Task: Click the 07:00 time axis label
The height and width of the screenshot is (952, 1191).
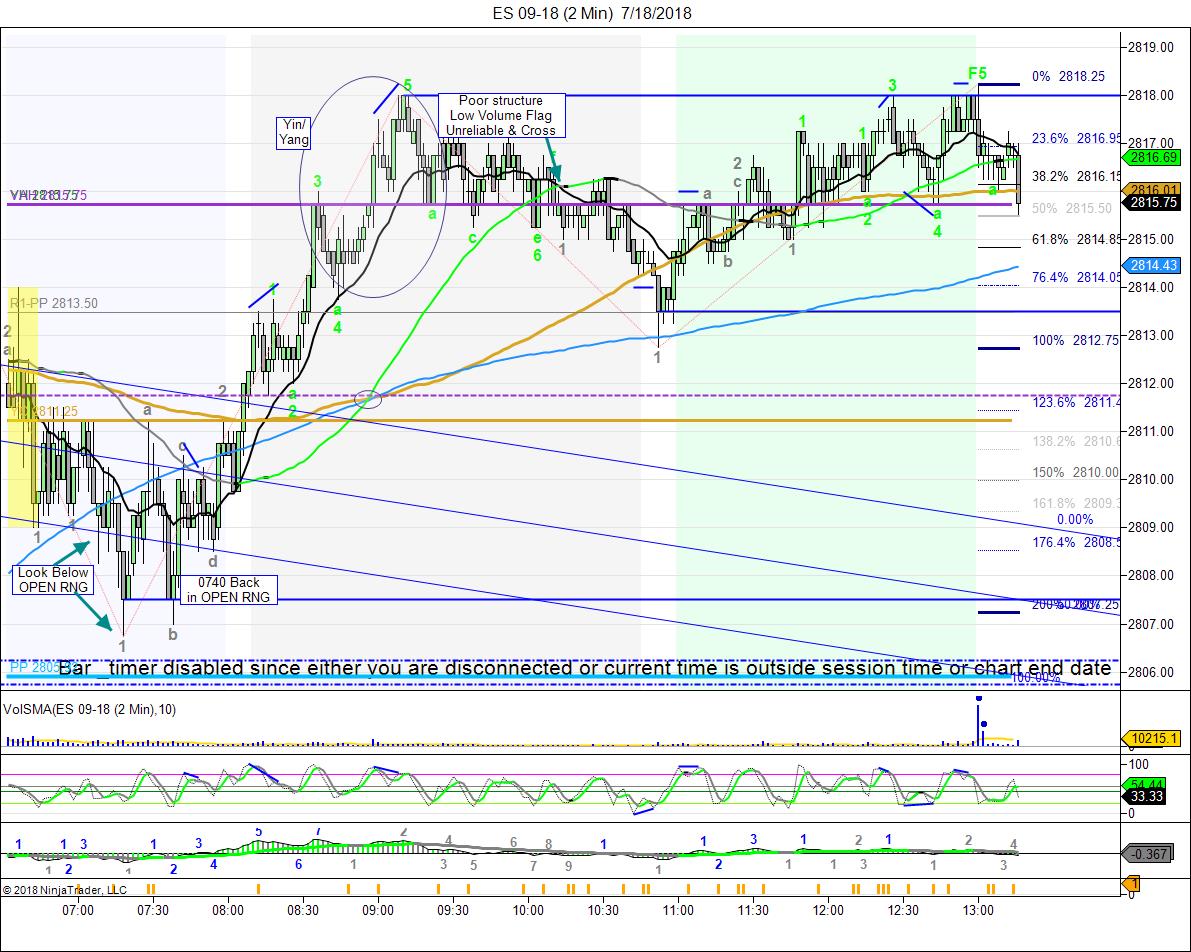Action: coord(77,910)
